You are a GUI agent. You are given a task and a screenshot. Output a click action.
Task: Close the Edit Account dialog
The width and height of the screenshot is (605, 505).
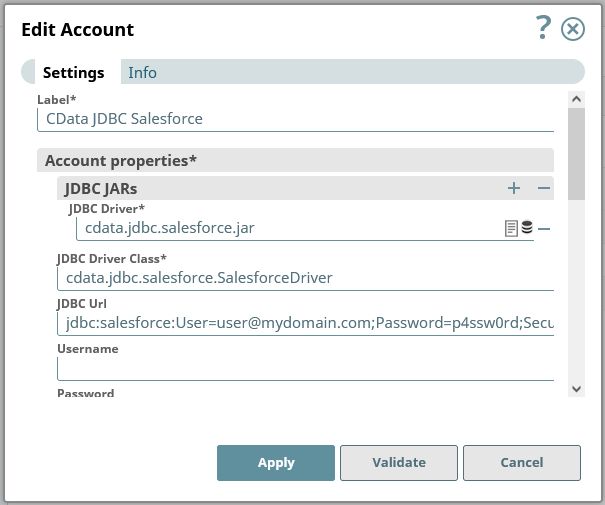tap(573, 29)
